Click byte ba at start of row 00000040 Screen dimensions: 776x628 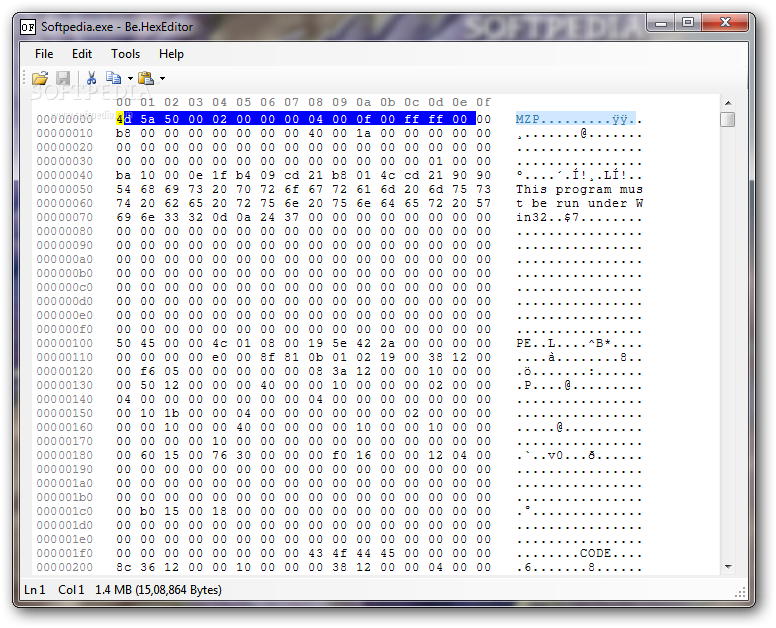[124, 175]
